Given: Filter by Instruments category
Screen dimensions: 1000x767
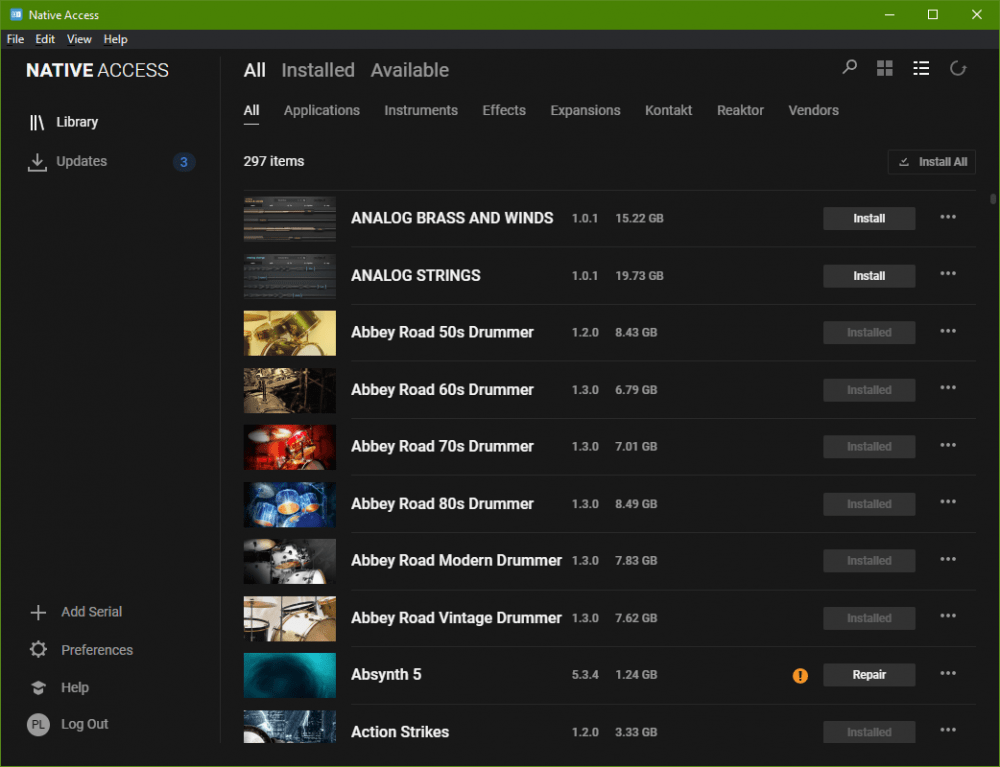Looking at the screenshot, I should [x=421, y=110].
